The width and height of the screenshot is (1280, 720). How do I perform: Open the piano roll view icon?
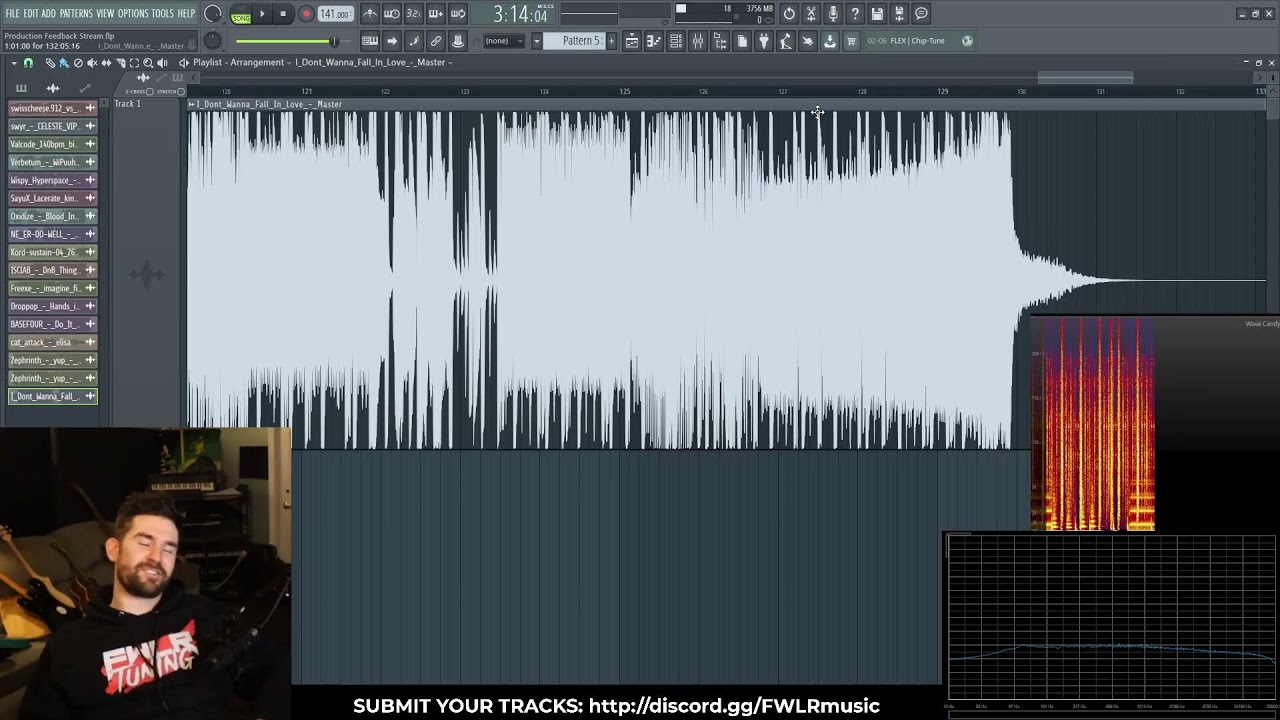654,41
